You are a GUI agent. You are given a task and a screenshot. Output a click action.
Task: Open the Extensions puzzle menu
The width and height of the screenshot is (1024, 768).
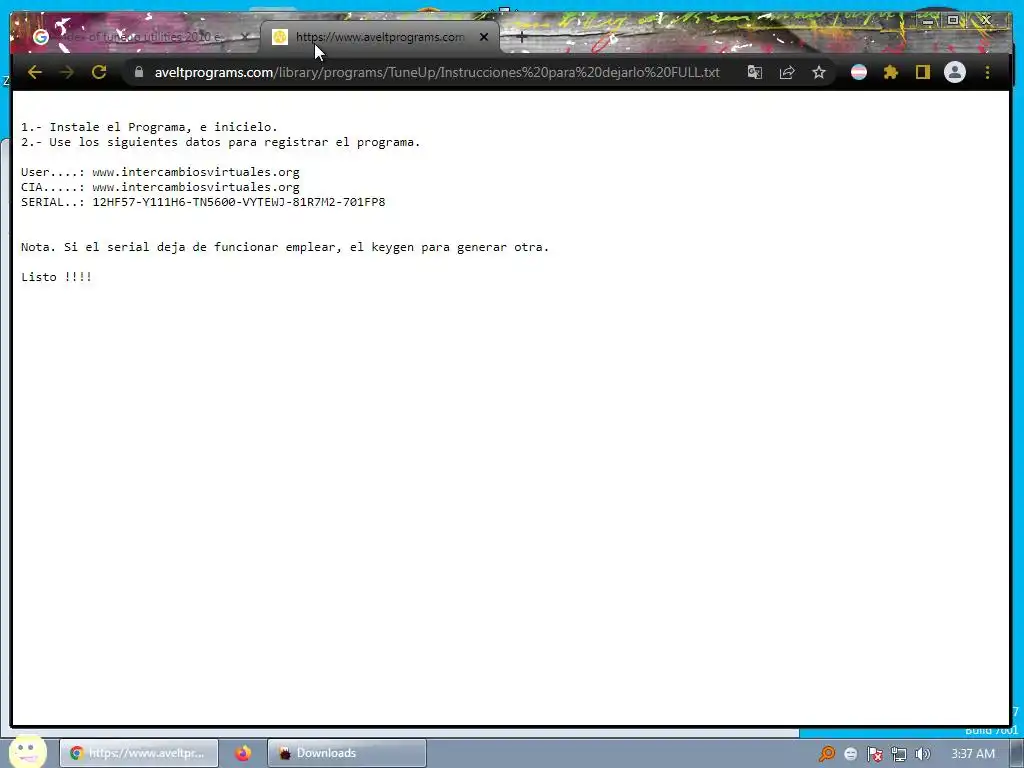click(x=891, y=72)
